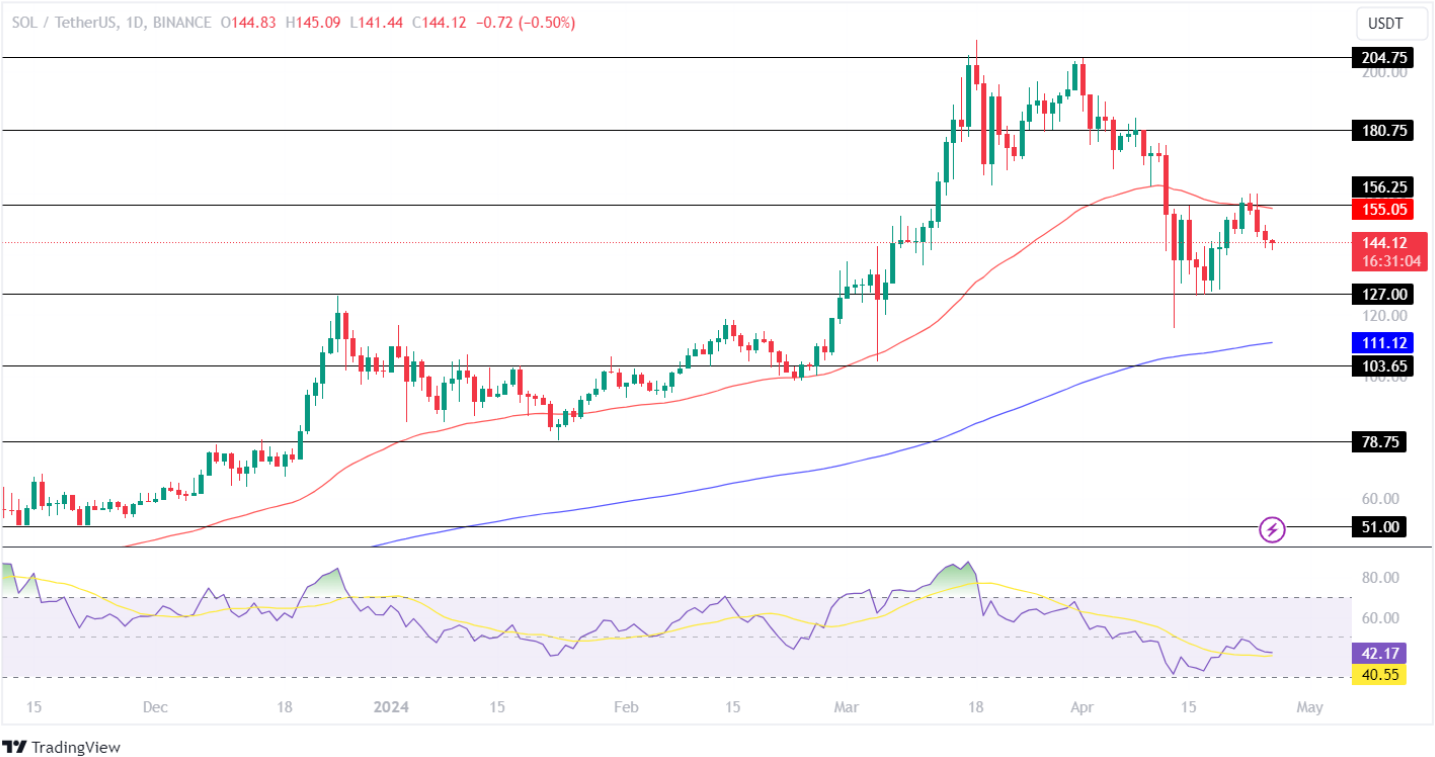
Task: Click the purple 42.17 RSI value label
Action: [x=1379, y=654]
